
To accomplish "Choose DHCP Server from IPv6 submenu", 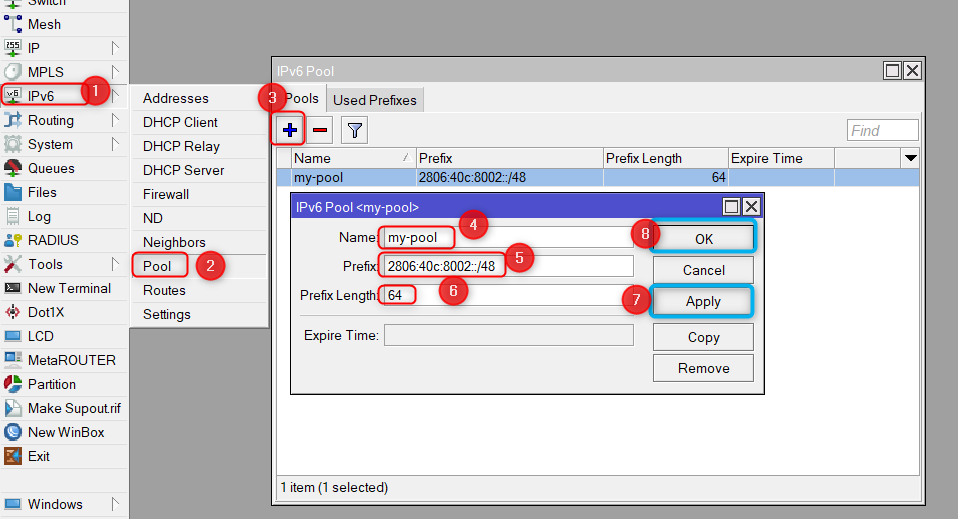I will [x=183, y=170].
